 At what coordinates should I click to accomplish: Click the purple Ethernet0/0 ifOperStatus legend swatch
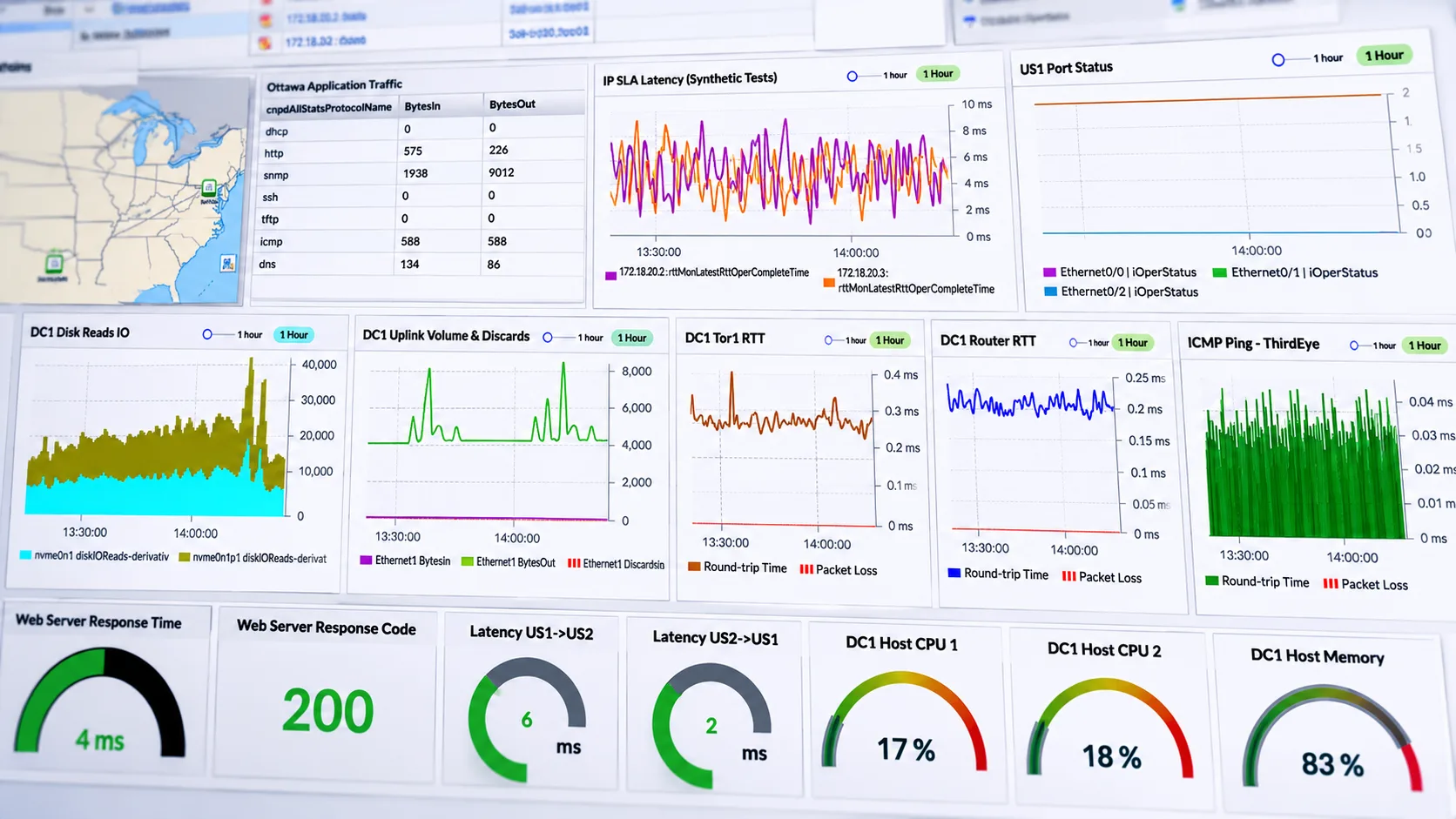click(x=1049, y=272)
